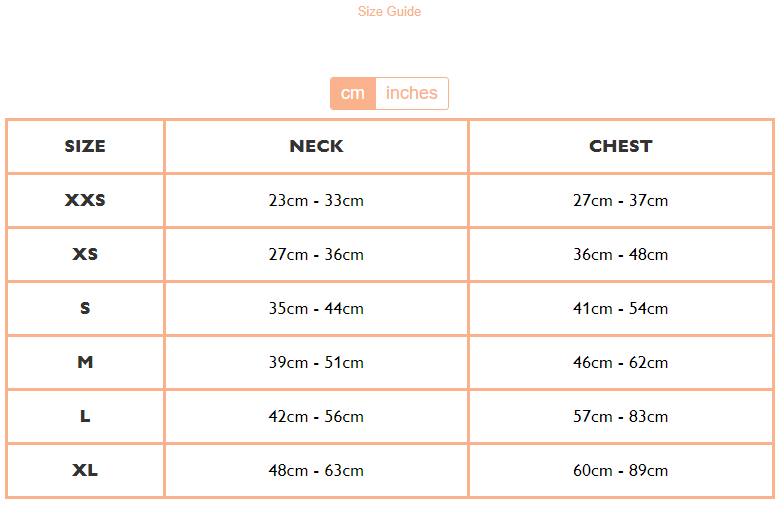Viewport: 778px width, 517px height.
Task: Click M chest measurement 46cm - 62cm
Action: (620, 362)
